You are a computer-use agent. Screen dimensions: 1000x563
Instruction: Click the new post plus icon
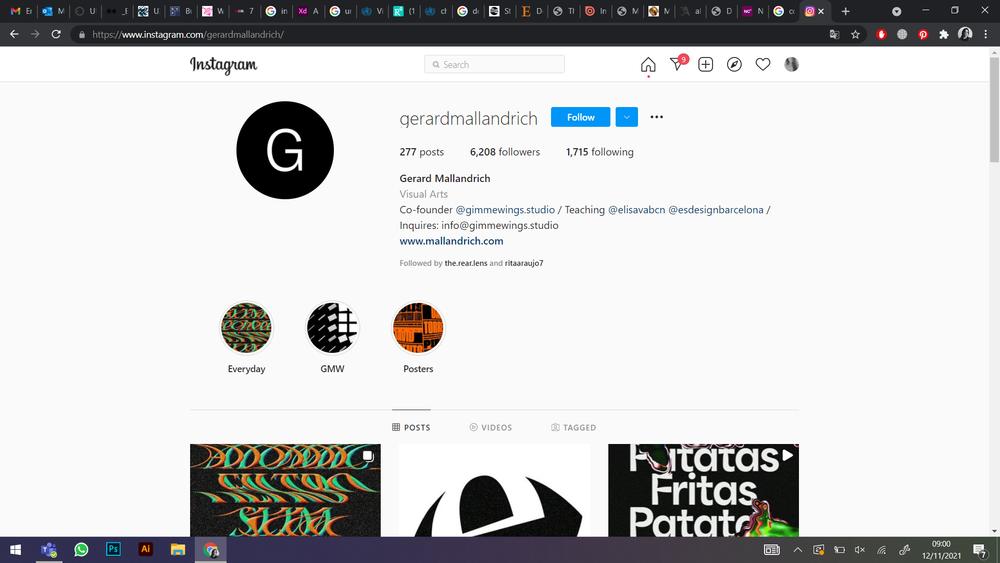(x=705, y=64)
